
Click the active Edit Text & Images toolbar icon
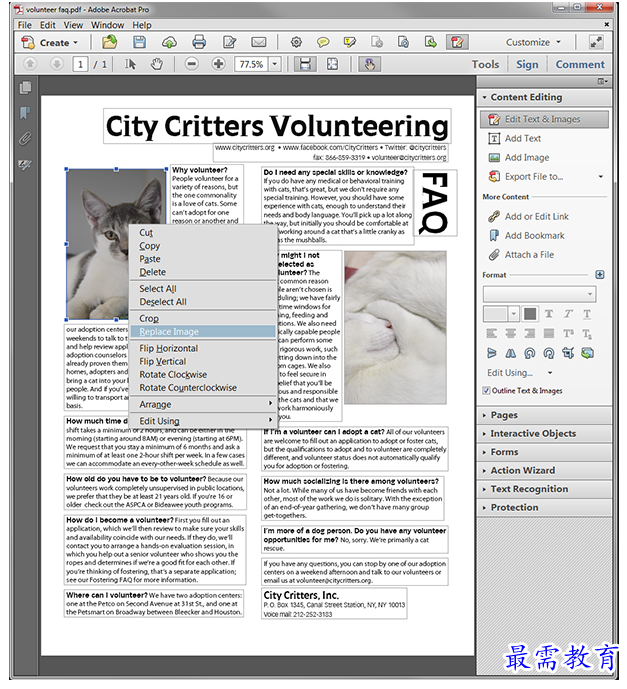(x=457, y=43)
